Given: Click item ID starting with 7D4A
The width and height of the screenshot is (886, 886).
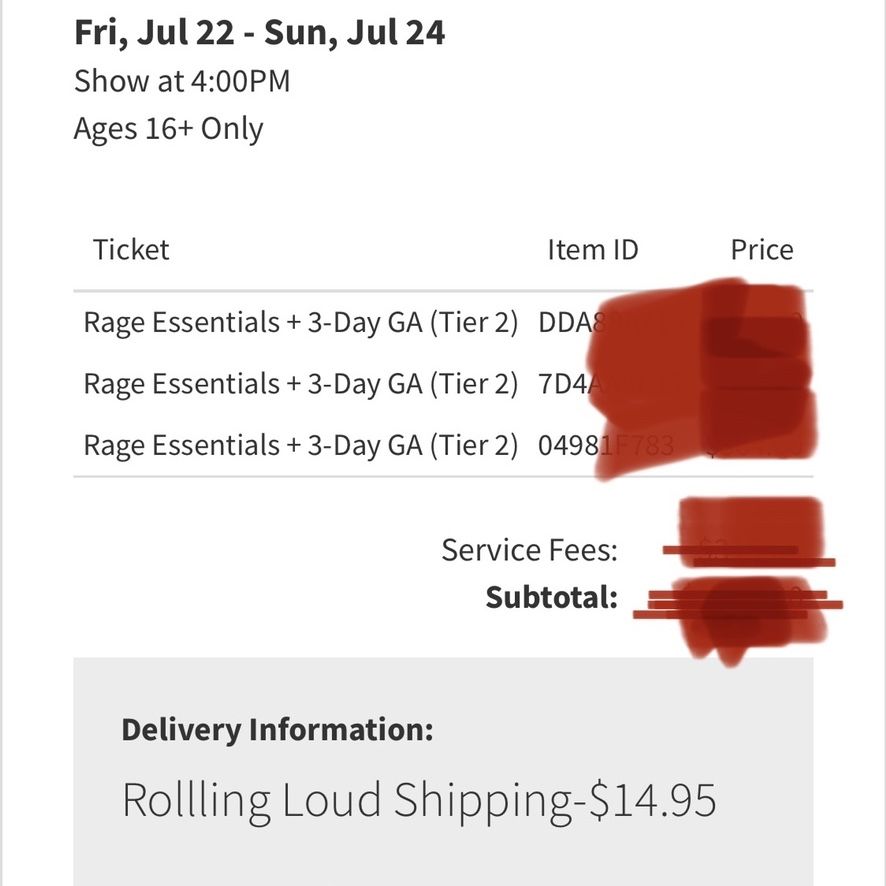Looking at the screenshot, I should pos(571,384).
